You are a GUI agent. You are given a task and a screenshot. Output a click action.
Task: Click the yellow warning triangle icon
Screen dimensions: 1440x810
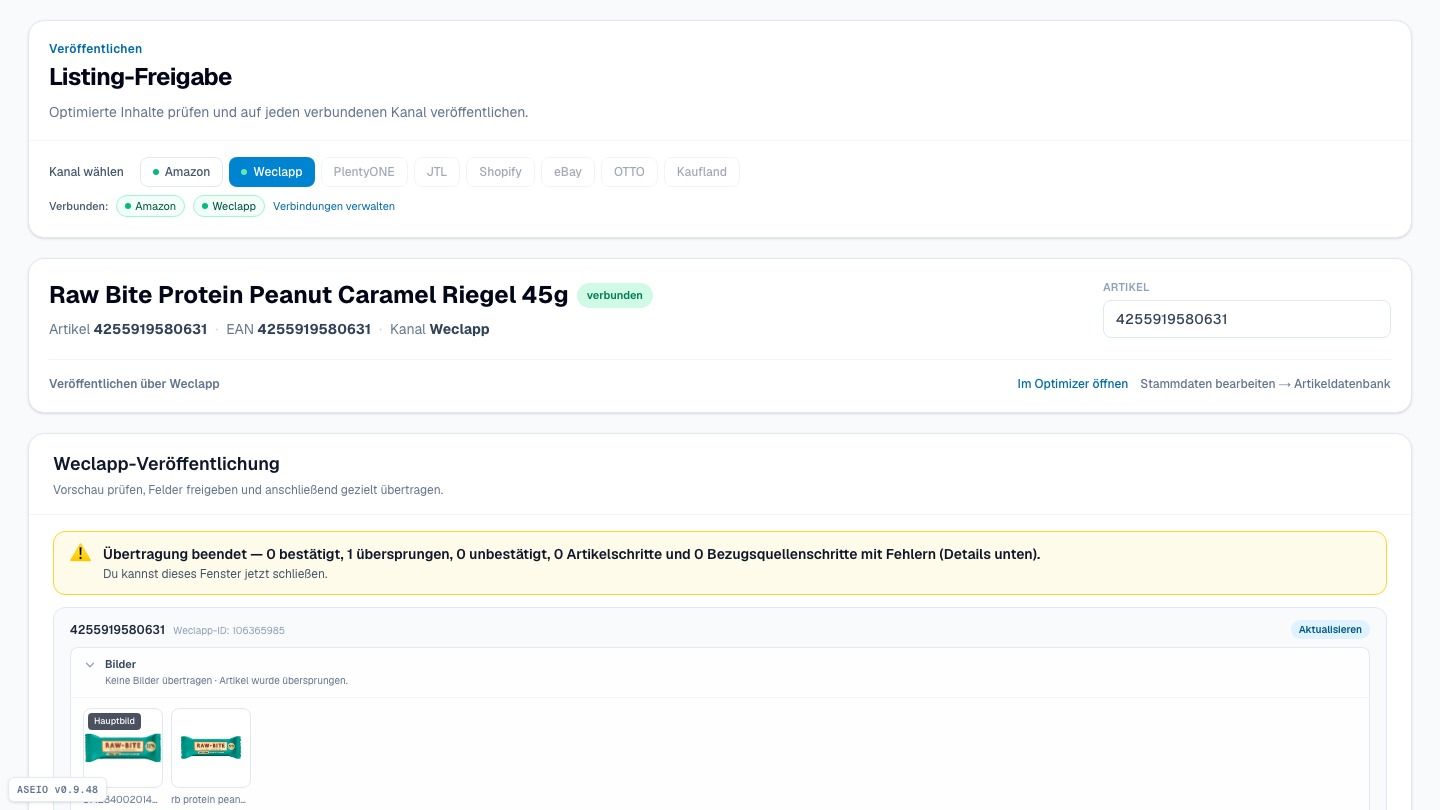(80, 553)
